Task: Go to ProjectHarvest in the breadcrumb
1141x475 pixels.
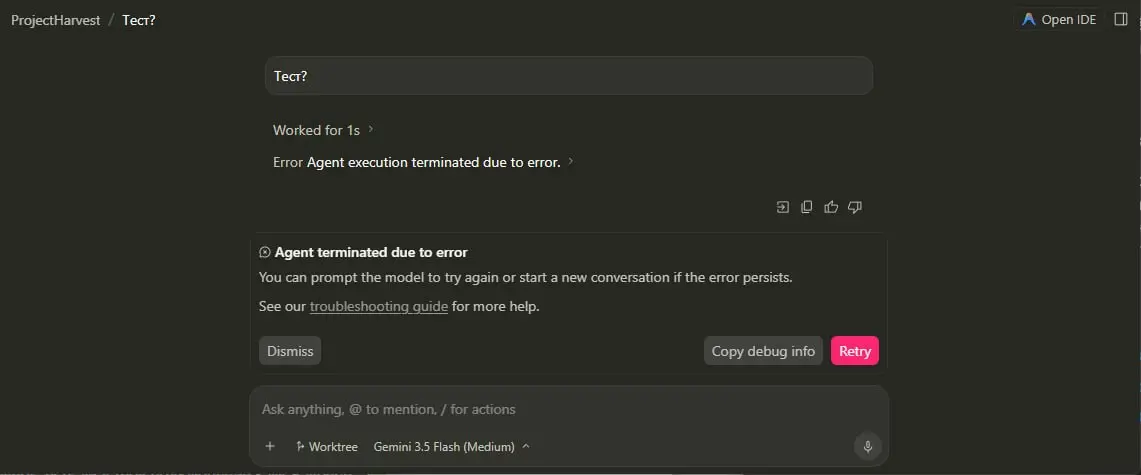Action: pyautogui.click(x=55, y=20)
